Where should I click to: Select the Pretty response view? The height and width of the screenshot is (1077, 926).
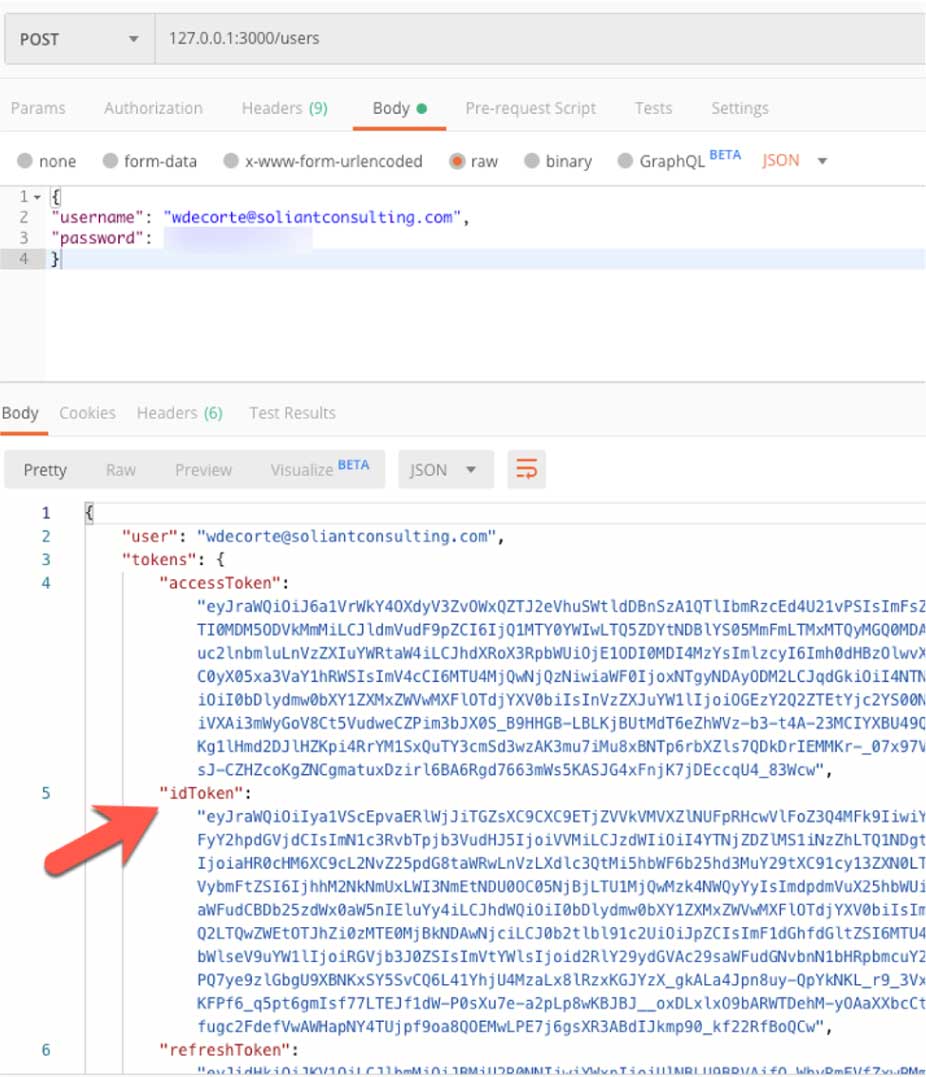pyautogui.click(x=45, y=470)
